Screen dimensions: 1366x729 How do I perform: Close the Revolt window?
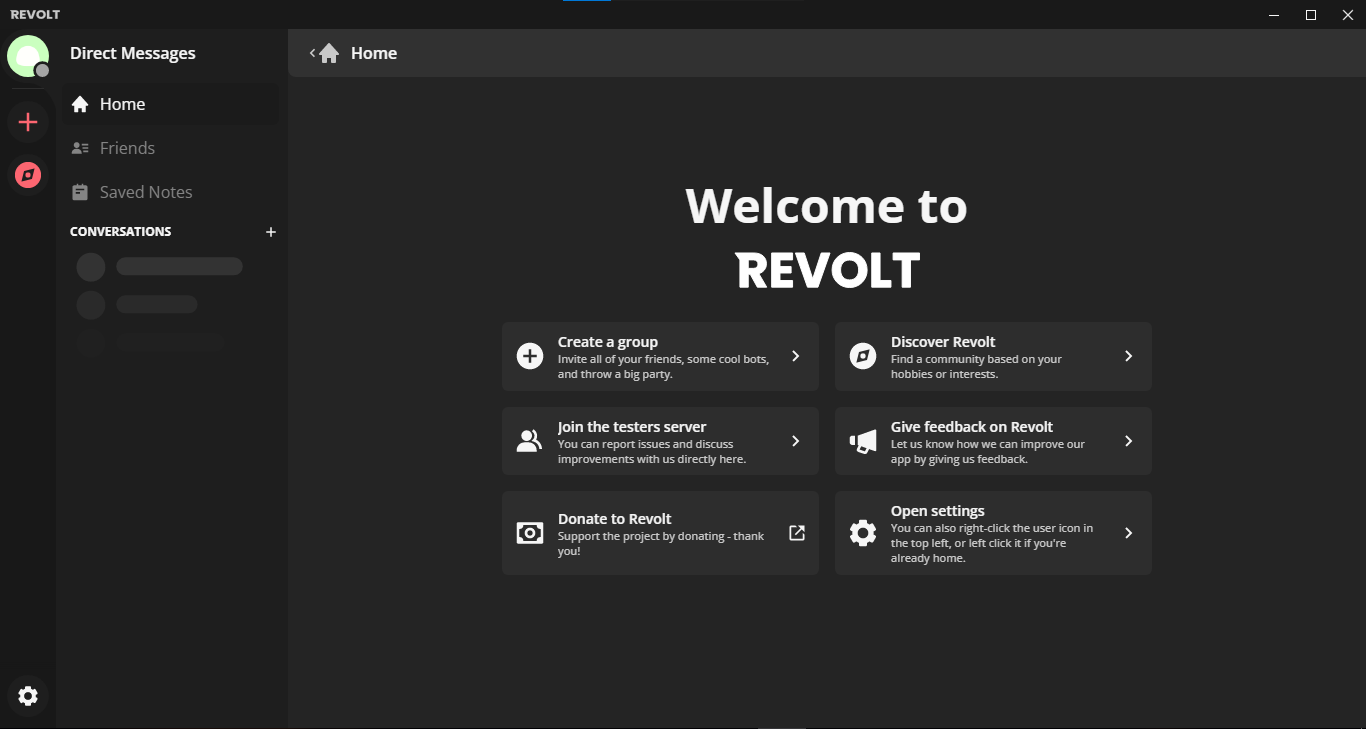[x=1347, y=15]
